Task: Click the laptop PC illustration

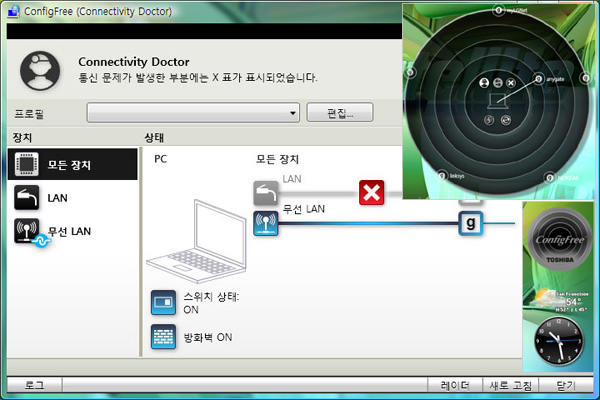Action: (x=196, y=241)
